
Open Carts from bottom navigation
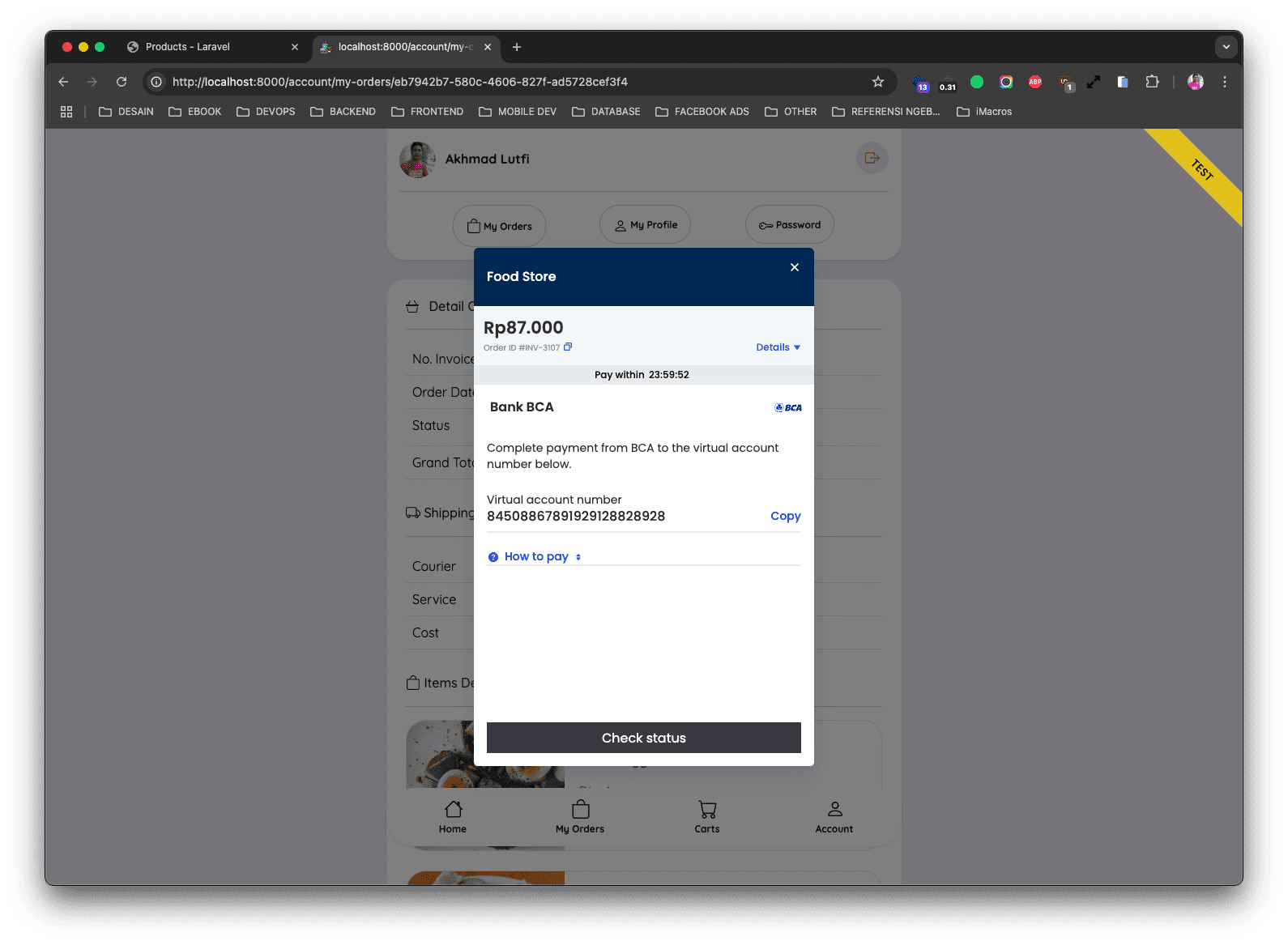tap(706, 816)
